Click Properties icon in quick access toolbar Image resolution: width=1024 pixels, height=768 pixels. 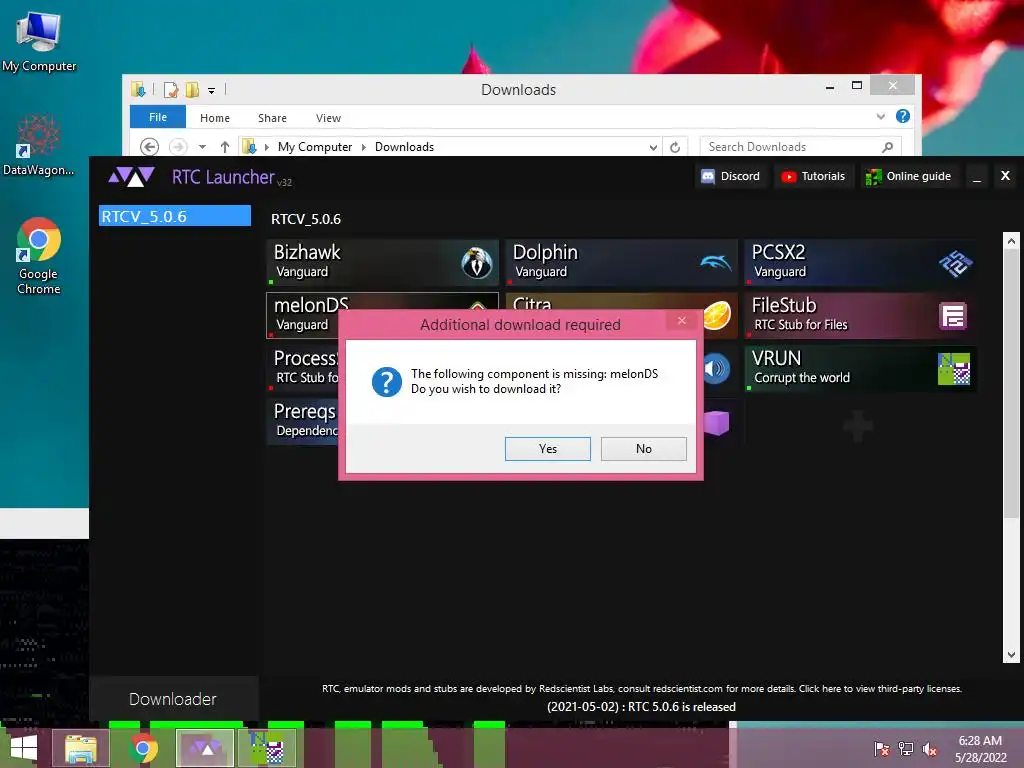coord(171,89)
